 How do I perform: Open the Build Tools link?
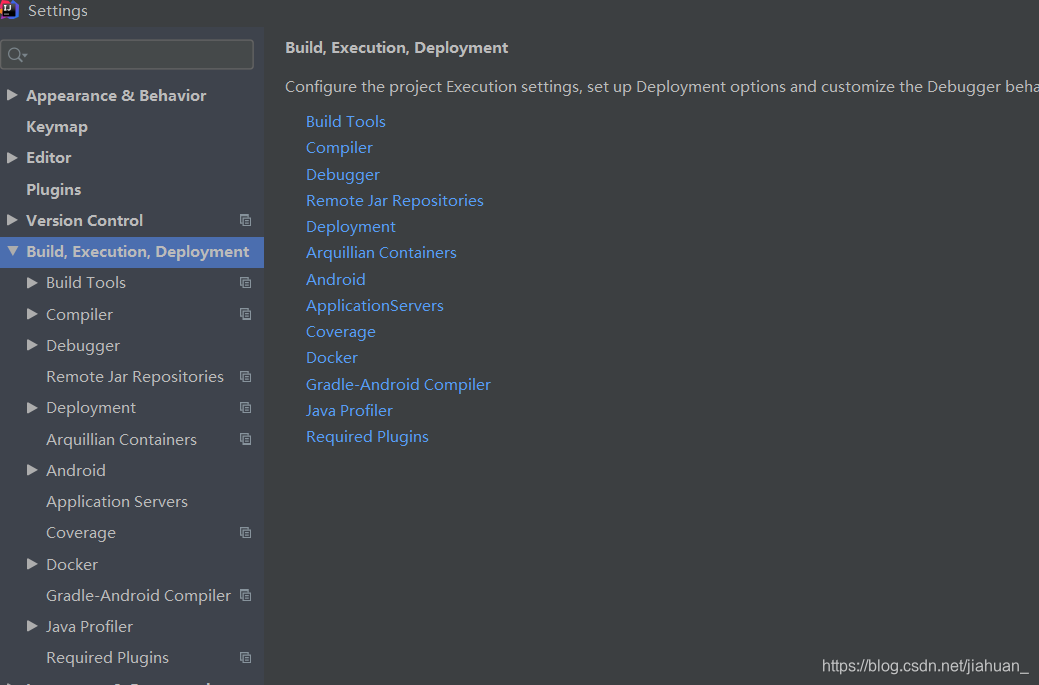[346, 122]
